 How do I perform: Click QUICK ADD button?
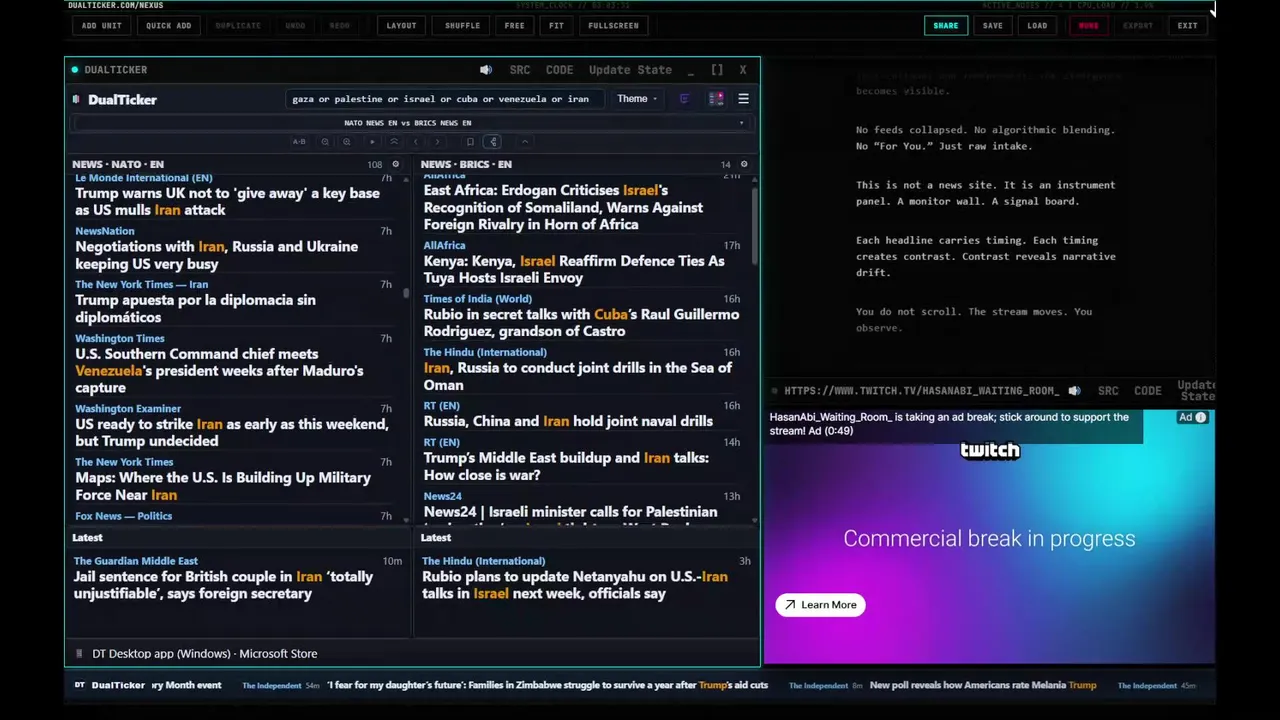[x=168, y=26]
